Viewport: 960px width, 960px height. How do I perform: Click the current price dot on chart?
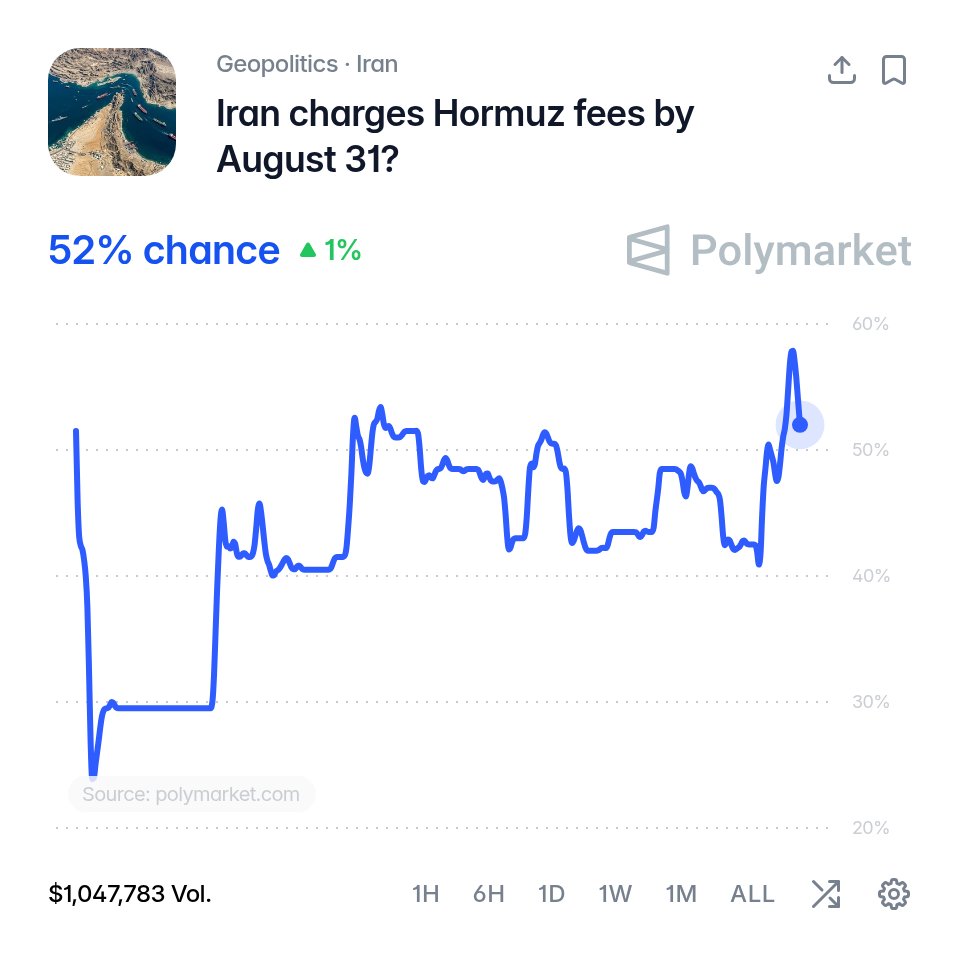[800, 424]
